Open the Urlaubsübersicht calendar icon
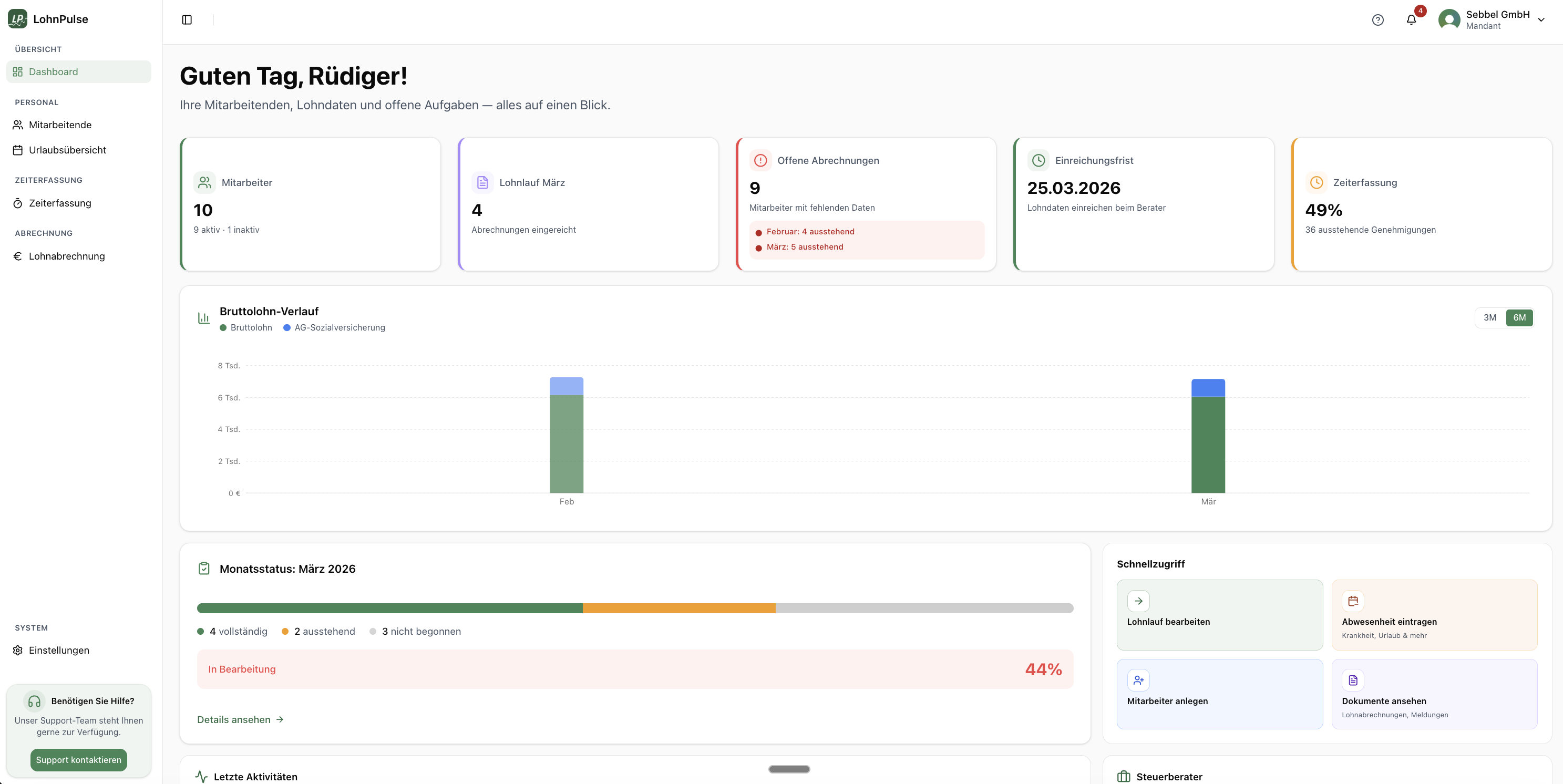The width and height of the screenshot is (1563, 784). coord(18,149)
